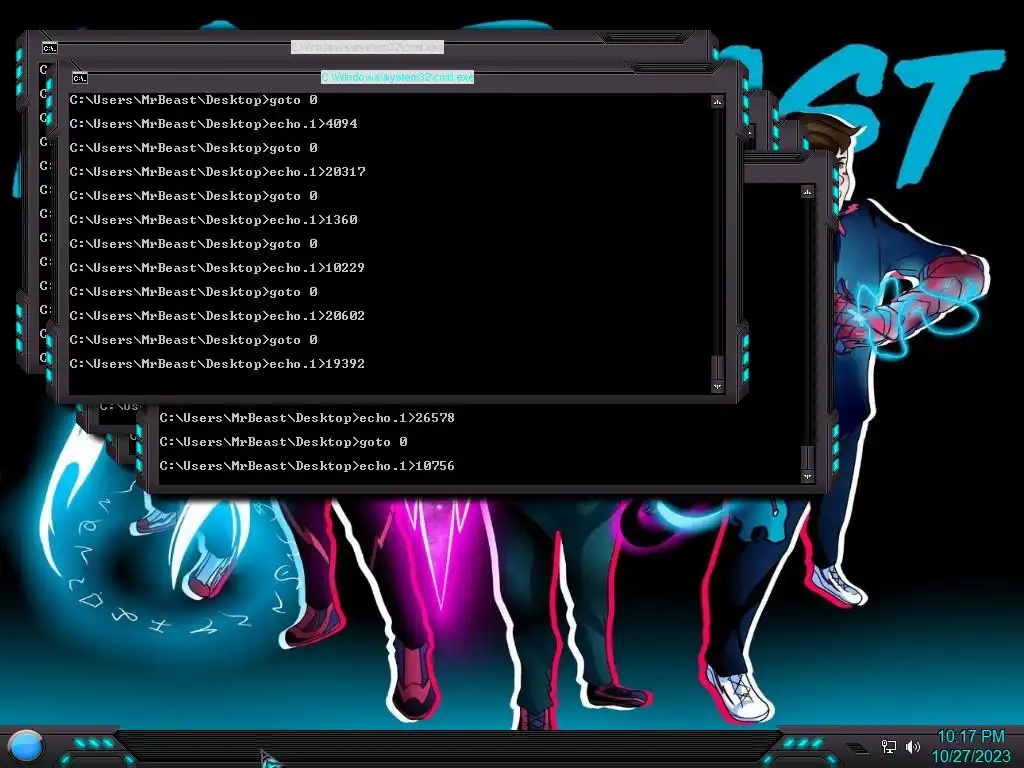Click the scrollbar thumb of the window showing 10756
Image resolution: width=1024 pixels, height=768 pixels.
(x=807, y=457)
